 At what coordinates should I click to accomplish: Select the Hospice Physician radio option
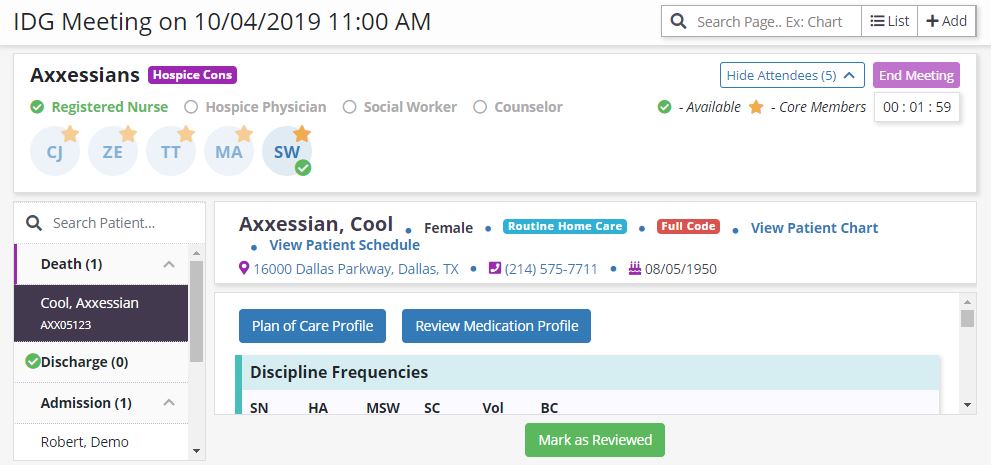pos(191,107)
